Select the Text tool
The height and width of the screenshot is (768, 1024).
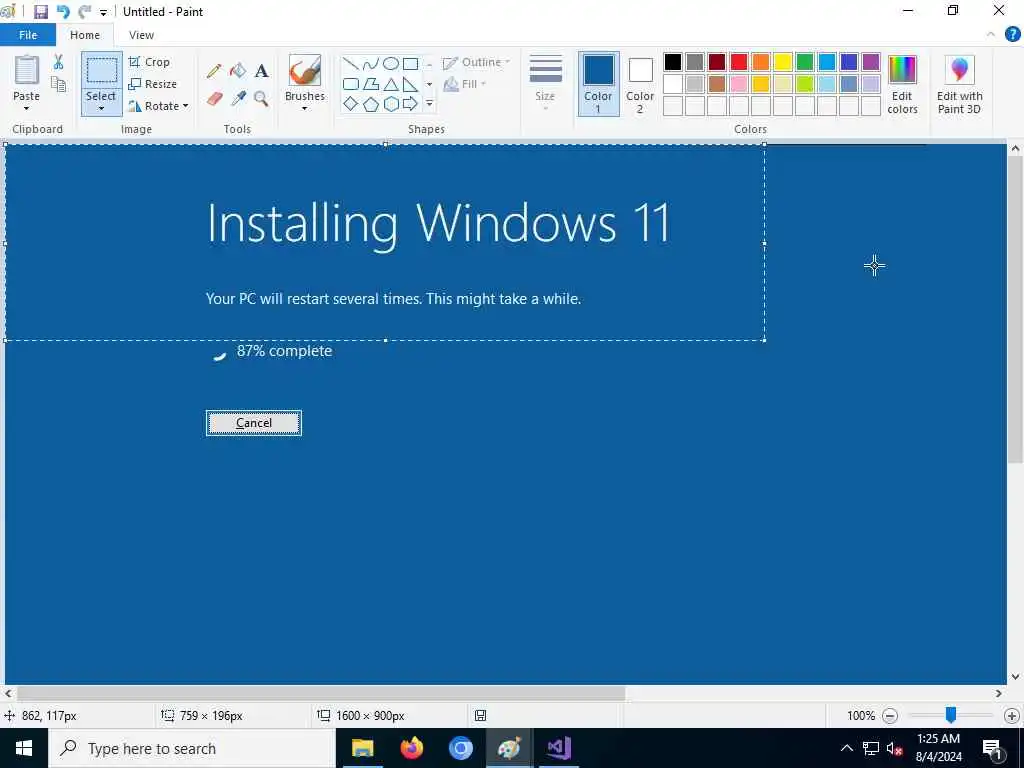(261, 71)
